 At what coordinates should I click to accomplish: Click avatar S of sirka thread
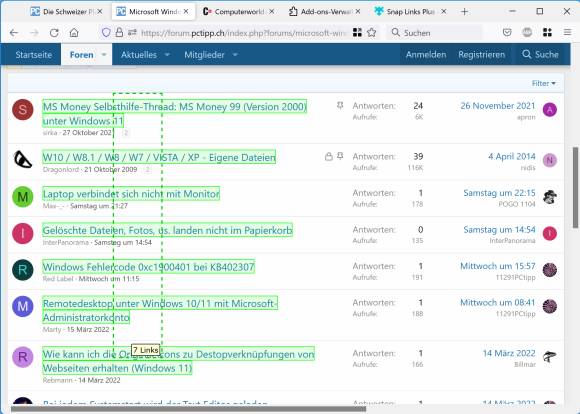click(23, 110)
